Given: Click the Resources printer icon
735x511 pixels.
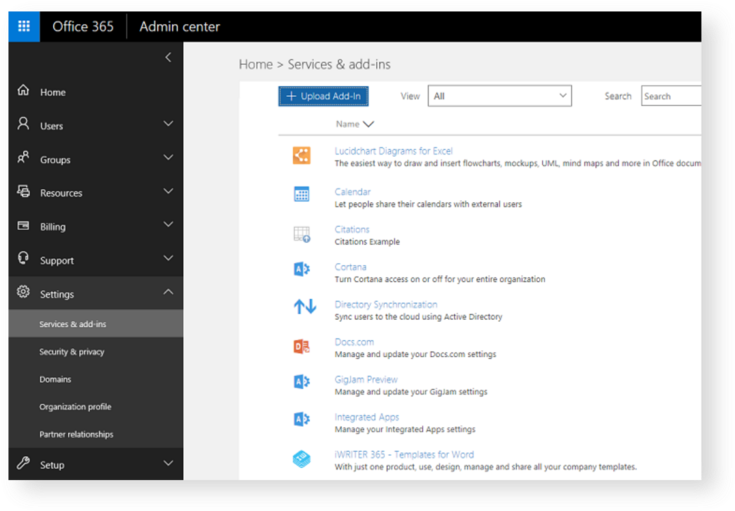Looking at the screenshot, I should [23, 191].
